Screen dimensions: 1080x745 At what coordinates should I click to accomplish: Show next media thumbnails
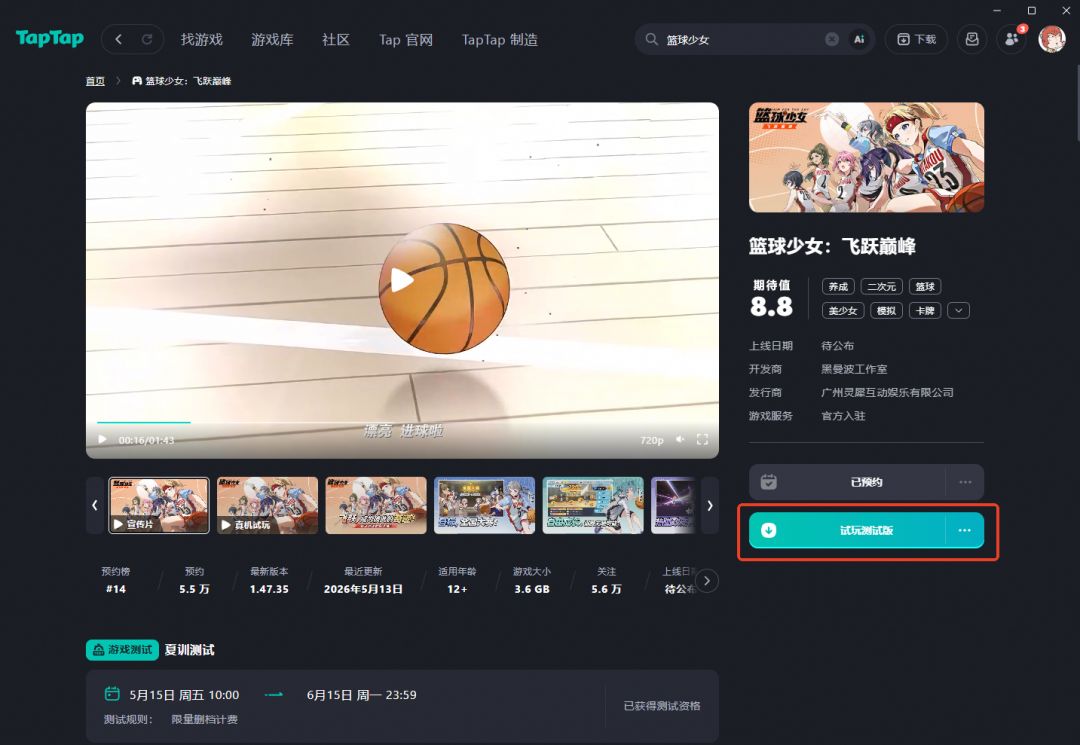click(709, 505)
